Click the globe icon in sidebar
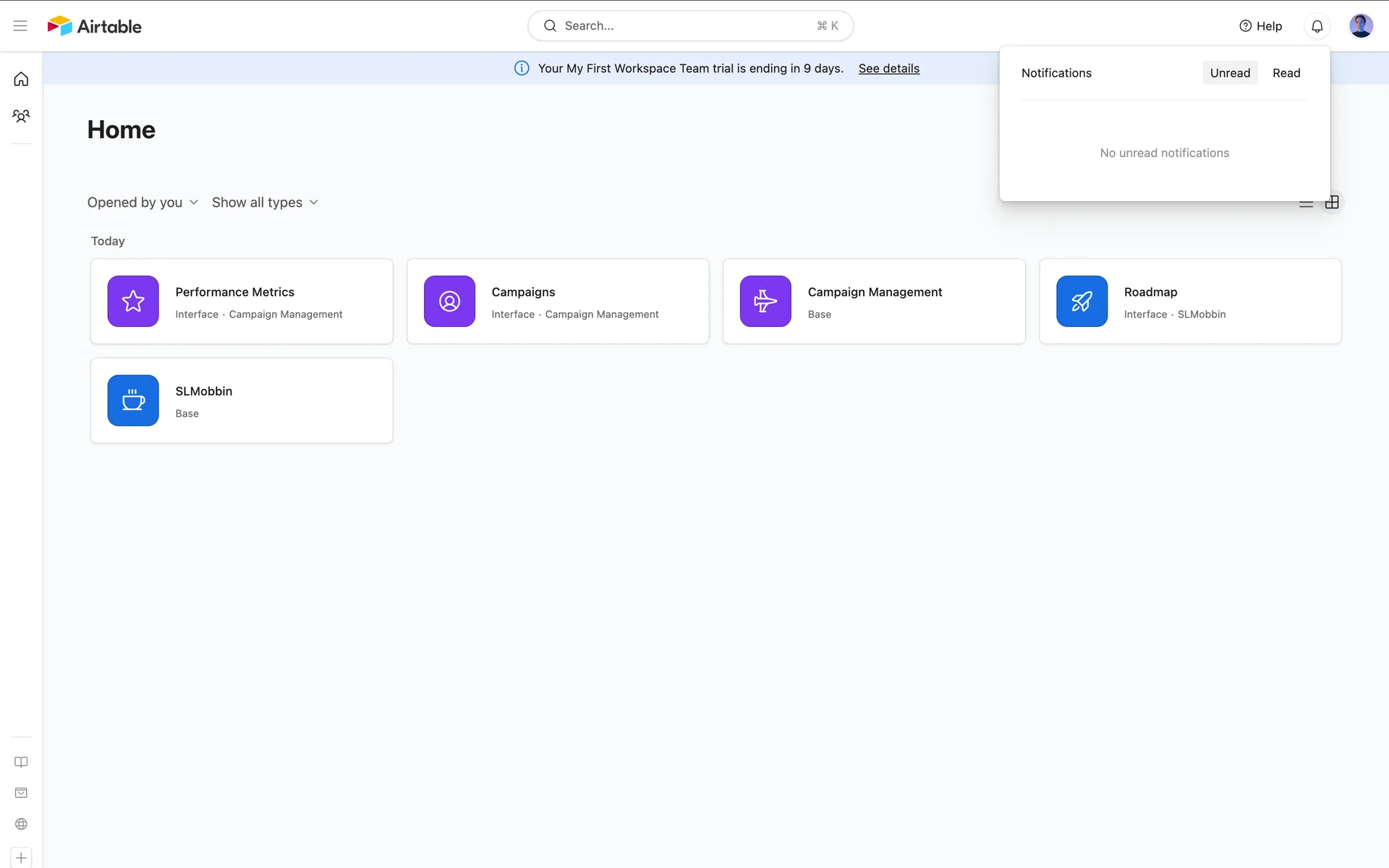The image size is (1389, 868). 21,824
